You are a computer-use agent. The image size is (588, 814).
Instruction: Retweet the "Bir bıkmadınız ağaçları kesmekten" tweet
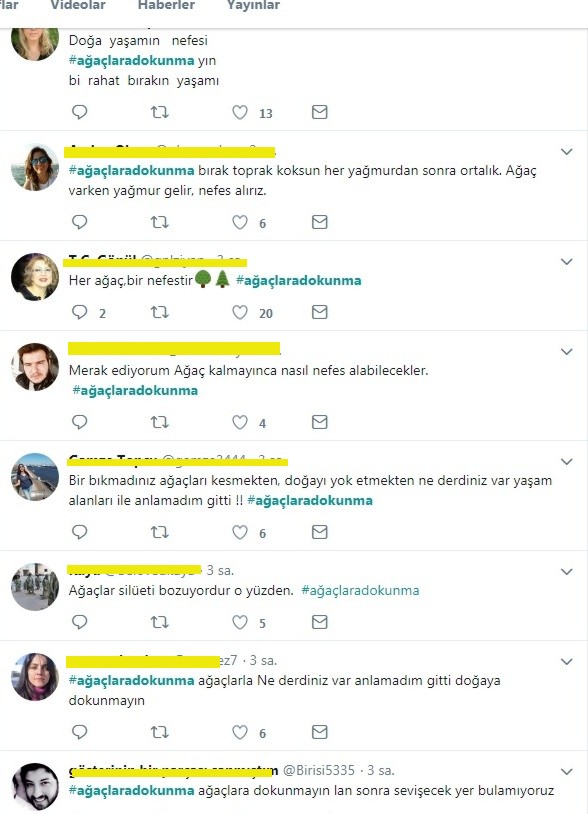pyautogui.click(x=159, y=532)
